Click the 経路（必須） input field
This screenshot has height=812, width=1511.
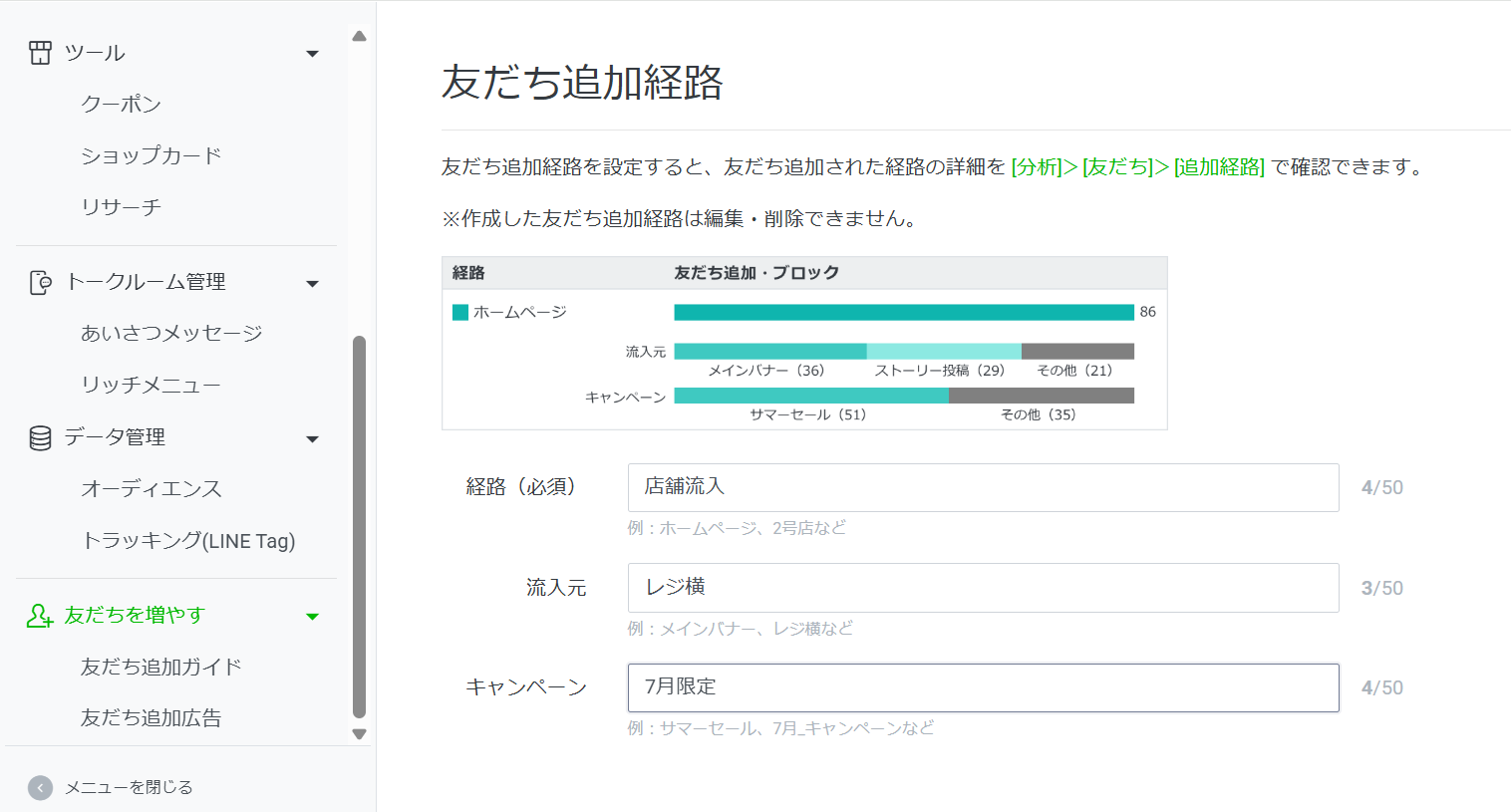click(983, 487)
